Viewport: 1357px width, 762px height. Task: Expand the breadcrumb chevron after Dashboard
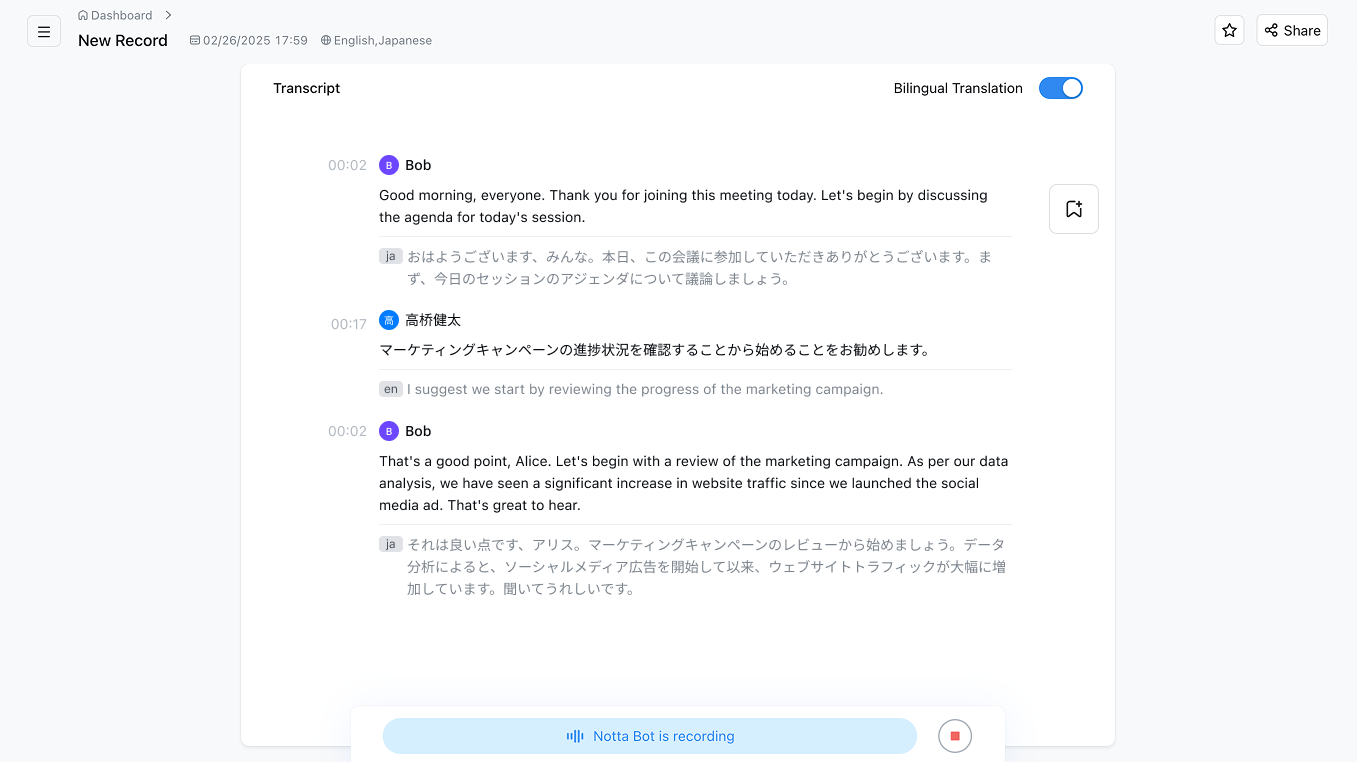[169, 15]
